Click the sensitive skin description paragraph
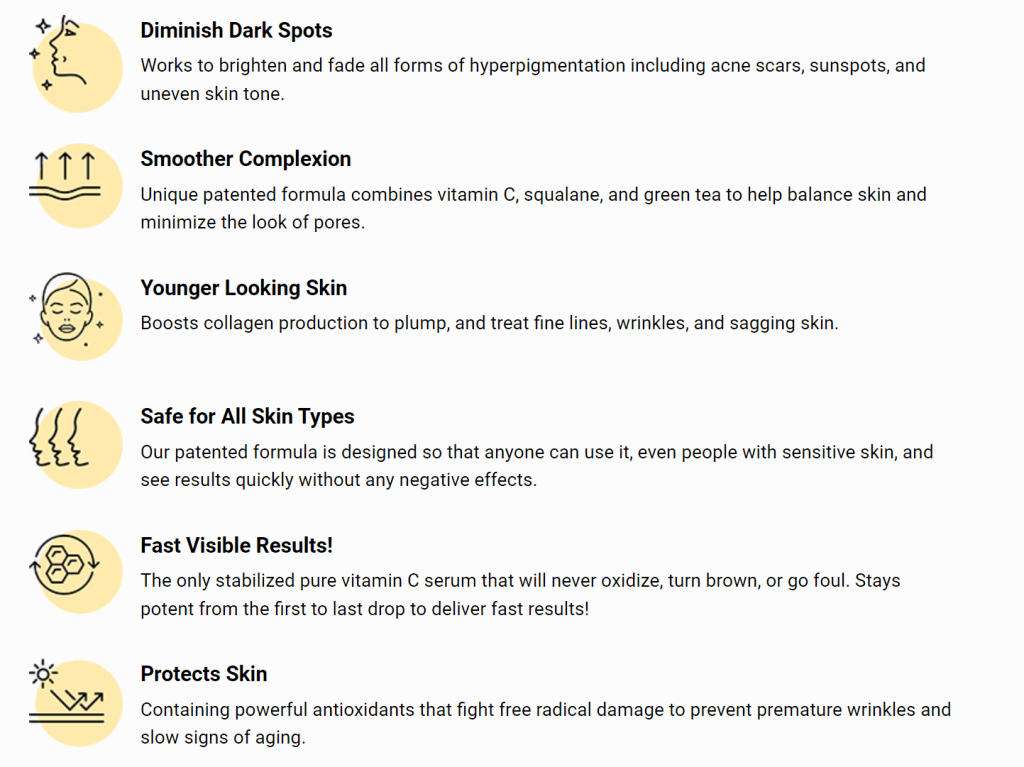This screenshot has width=1024, height=767. tap(537, 466)
